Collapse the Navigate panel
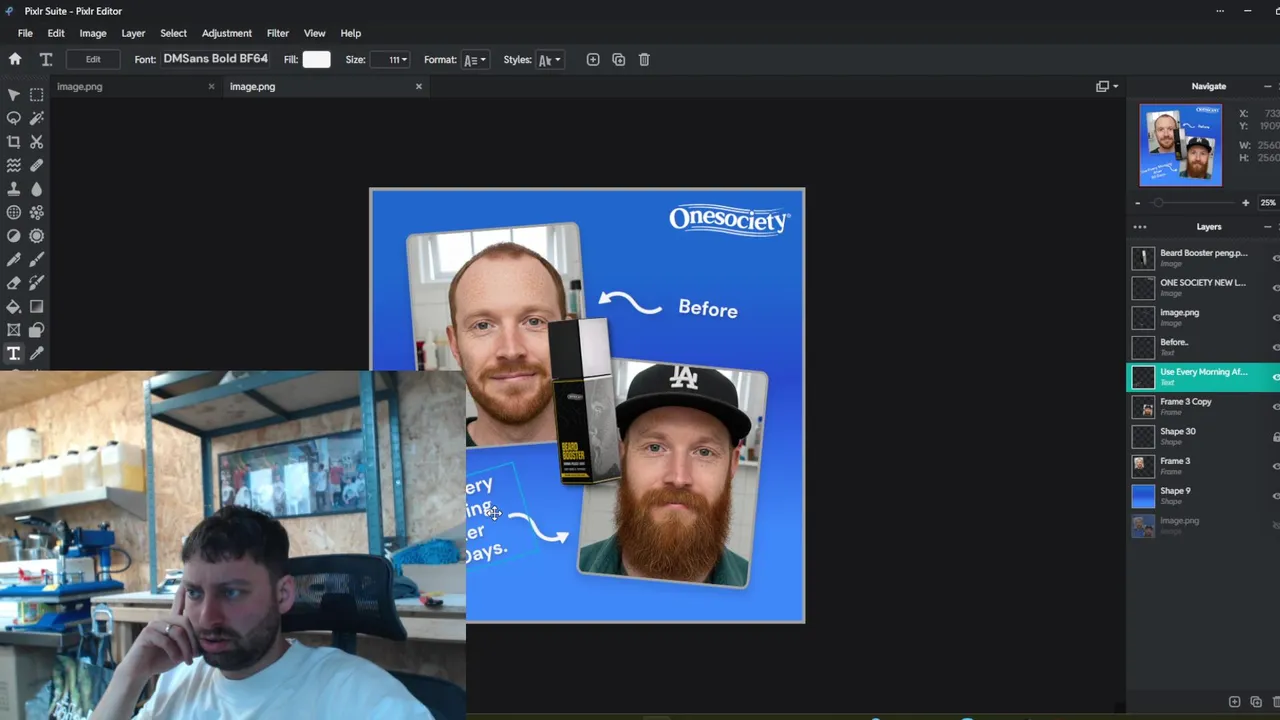The width and height of the screenshot is (1280, 720). click(x=1267, y=87)
